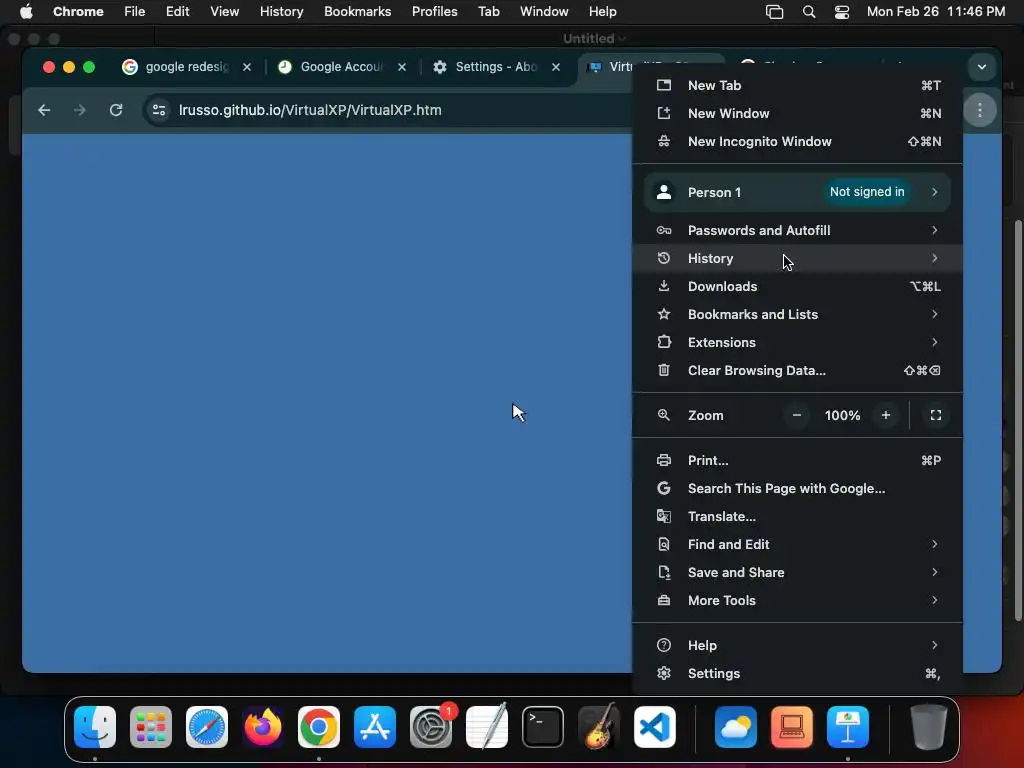
Task: Expand the Save and Share submenu
Action: coord(797,573)
